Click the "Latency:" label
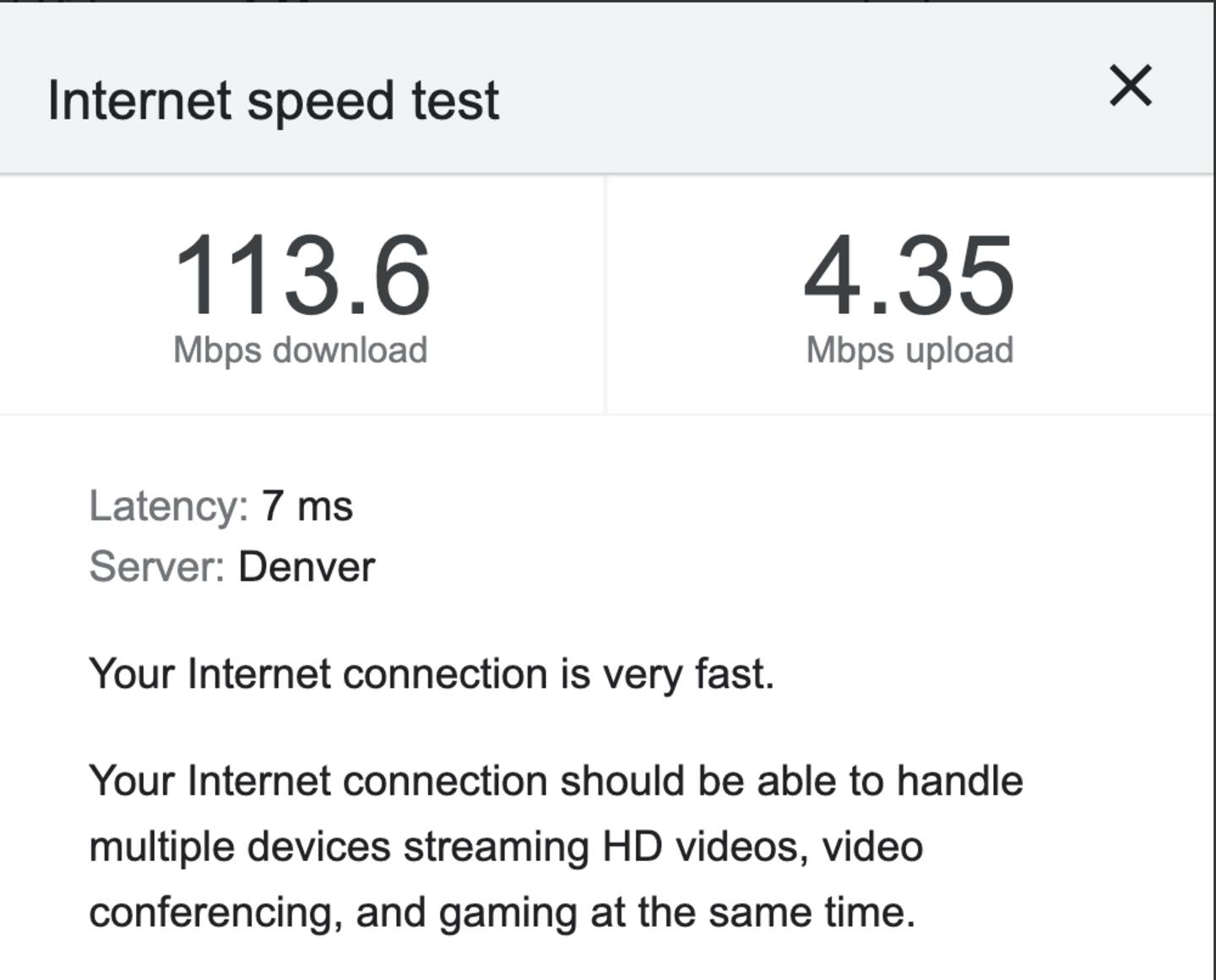 point(168,506)
